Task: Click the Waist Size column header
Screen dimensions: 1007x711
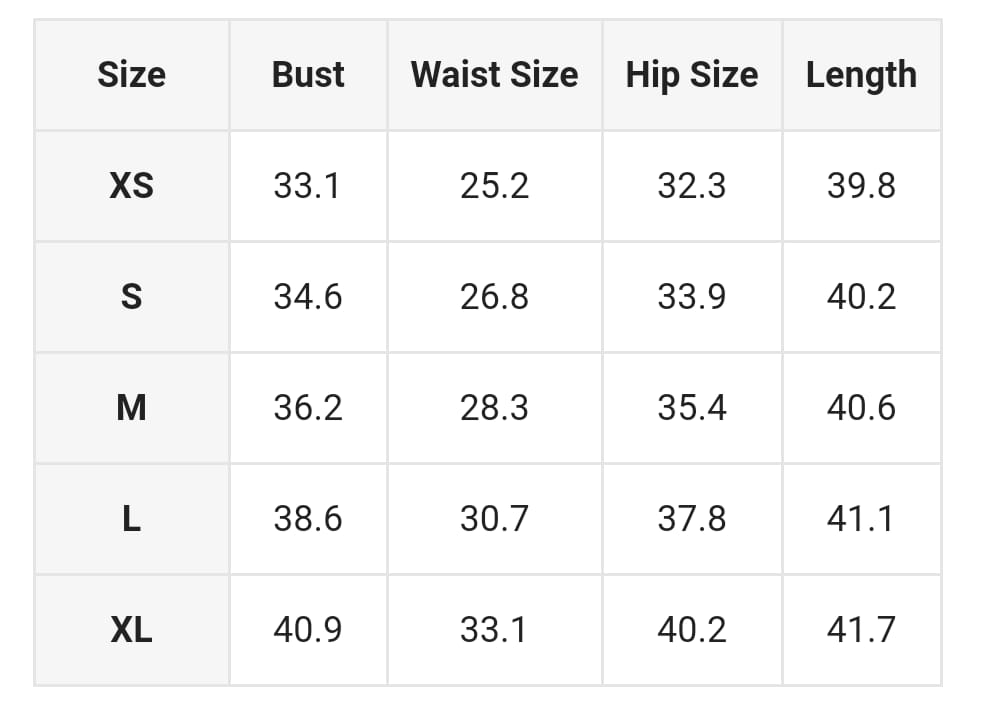Action: click(494, 75)
